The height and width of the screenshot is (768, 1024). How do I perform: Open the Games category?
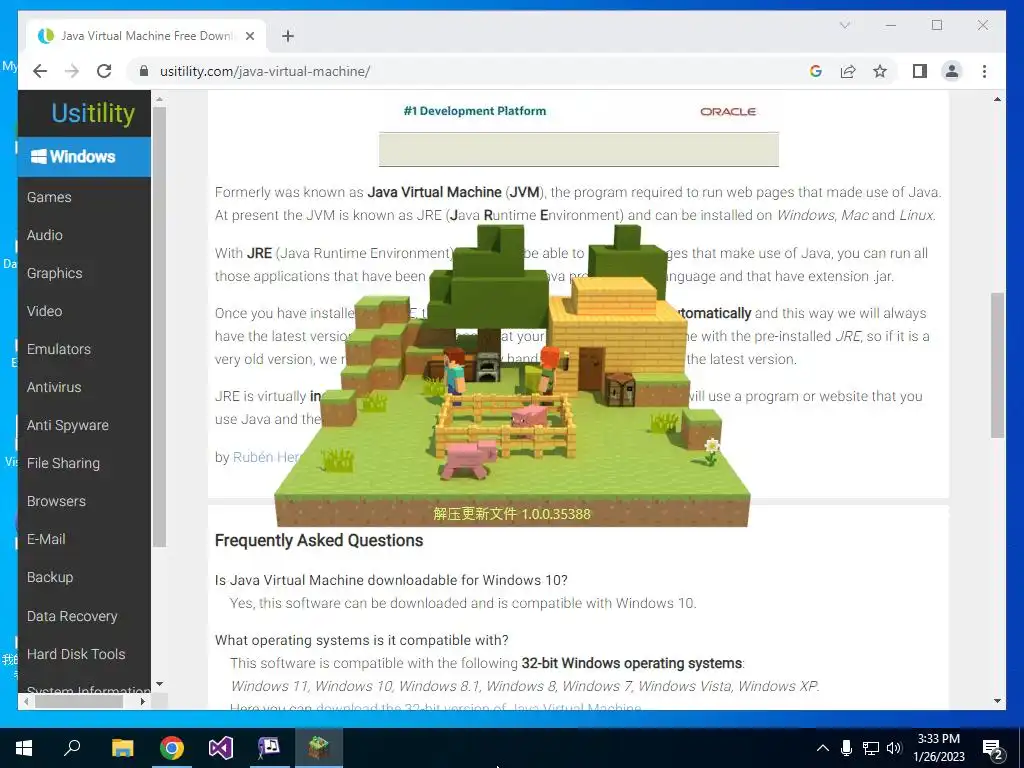[x=49, y=197]
